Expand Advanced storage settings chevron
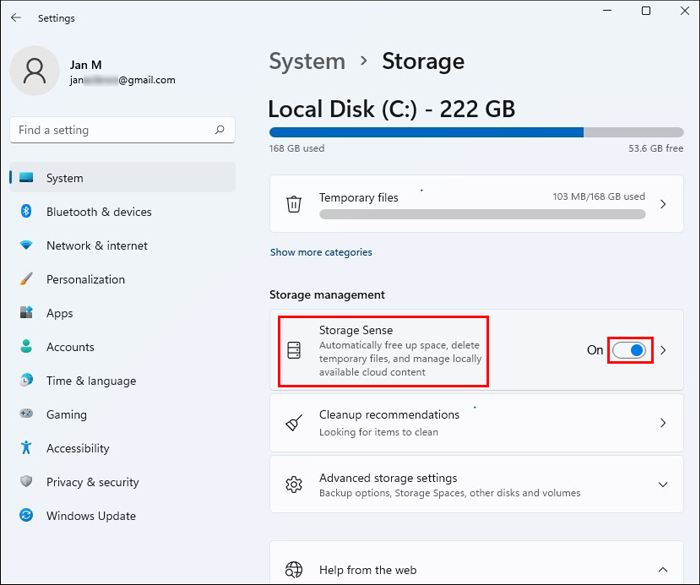The height and width of the screenshot is (585, 700). coord(663,485)
